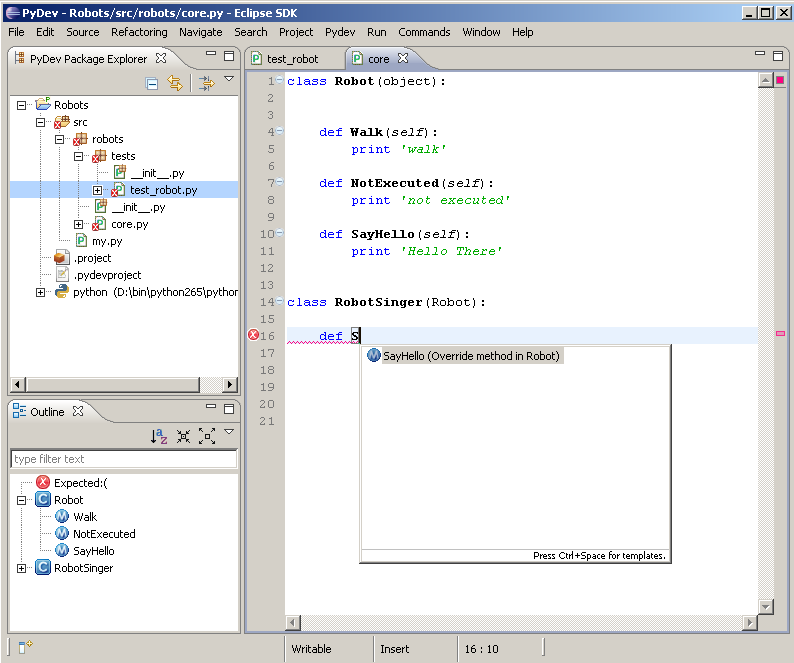Collapse all in Package Explorer toolbar
This screenshot has width=794, height=663.
tap(151, 83)
